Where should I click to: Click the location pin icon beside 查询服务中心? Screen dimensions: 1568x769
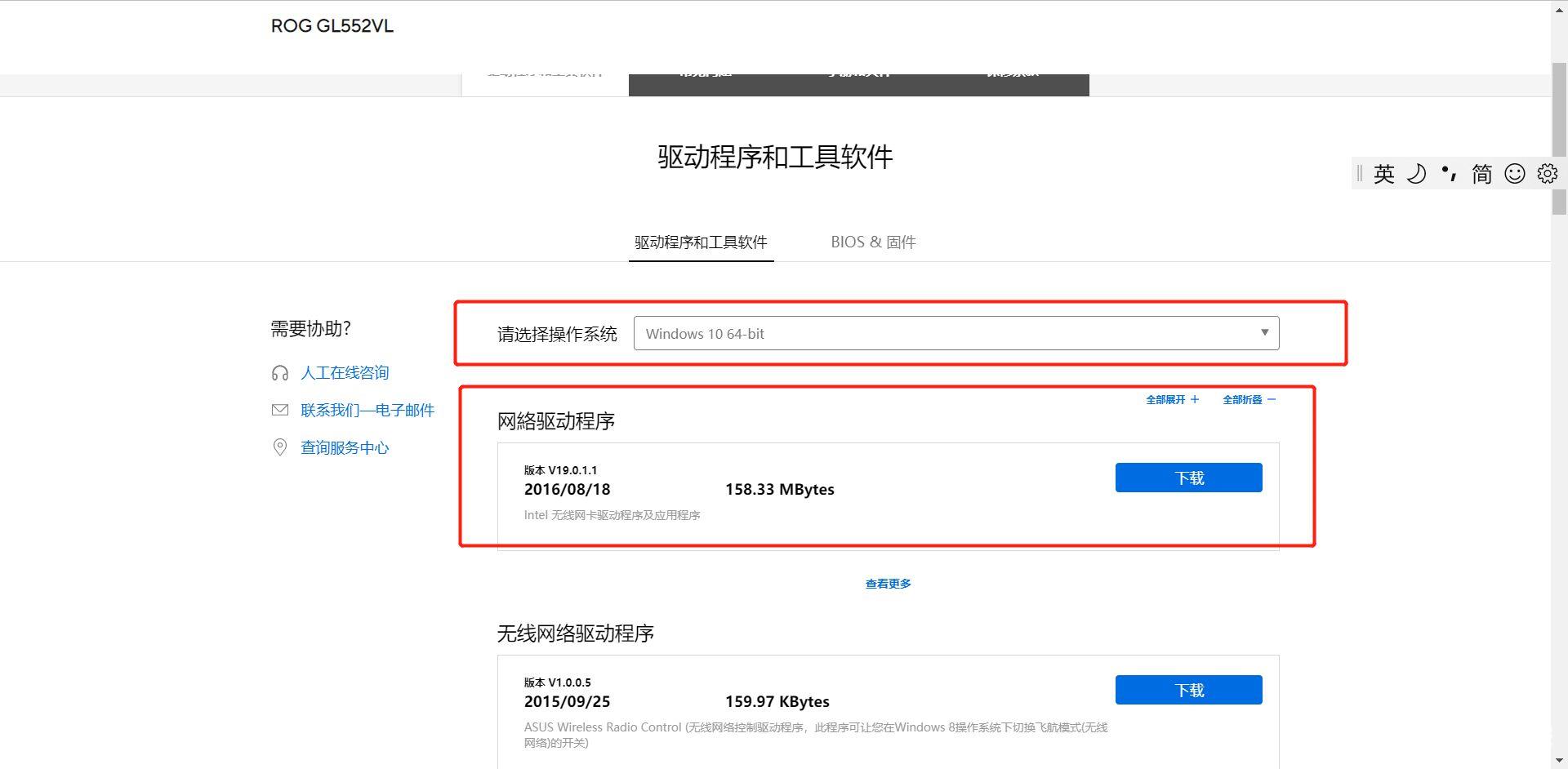point(279,447)
